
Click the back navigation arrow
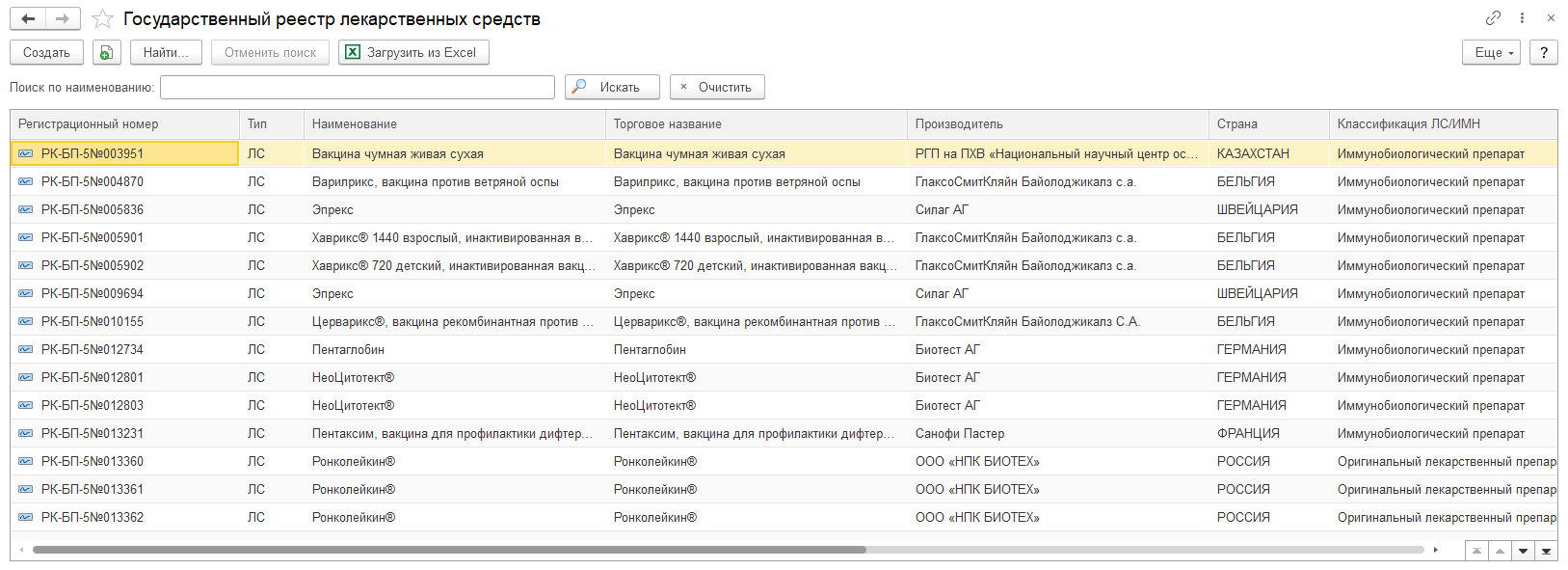click(28, 19)
